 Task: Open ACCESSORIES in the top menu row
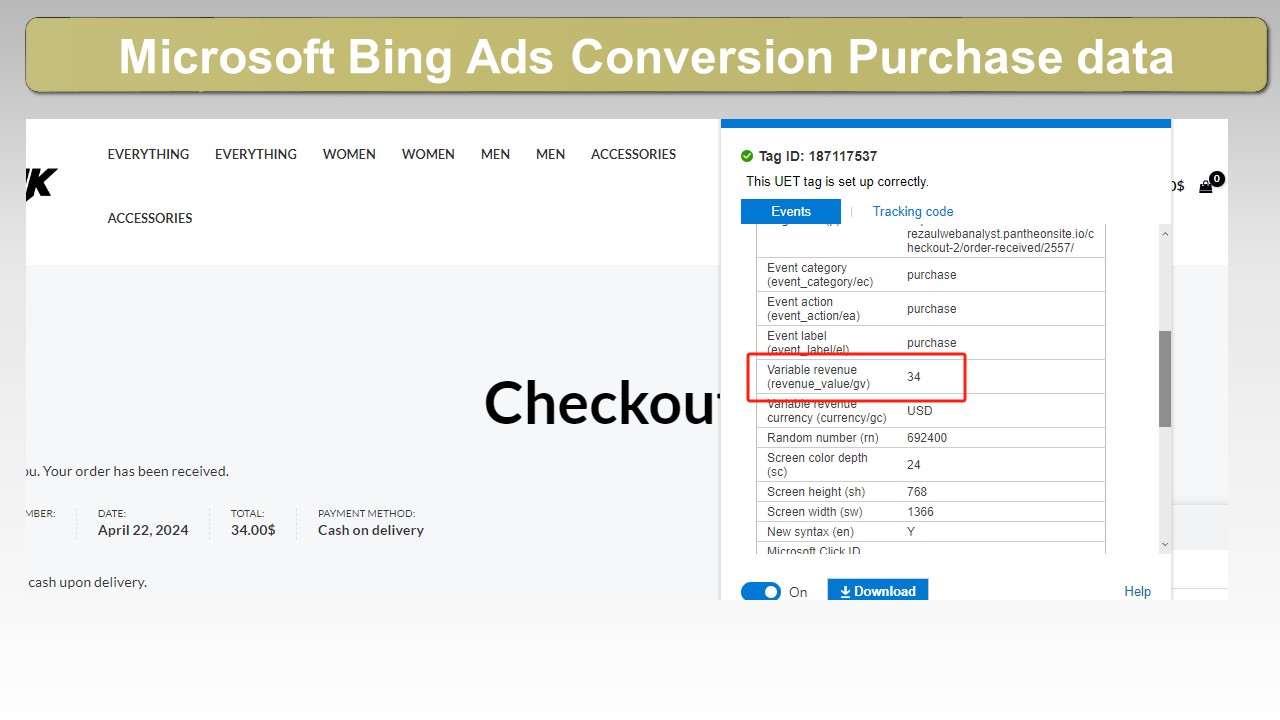tap(633, 154)
